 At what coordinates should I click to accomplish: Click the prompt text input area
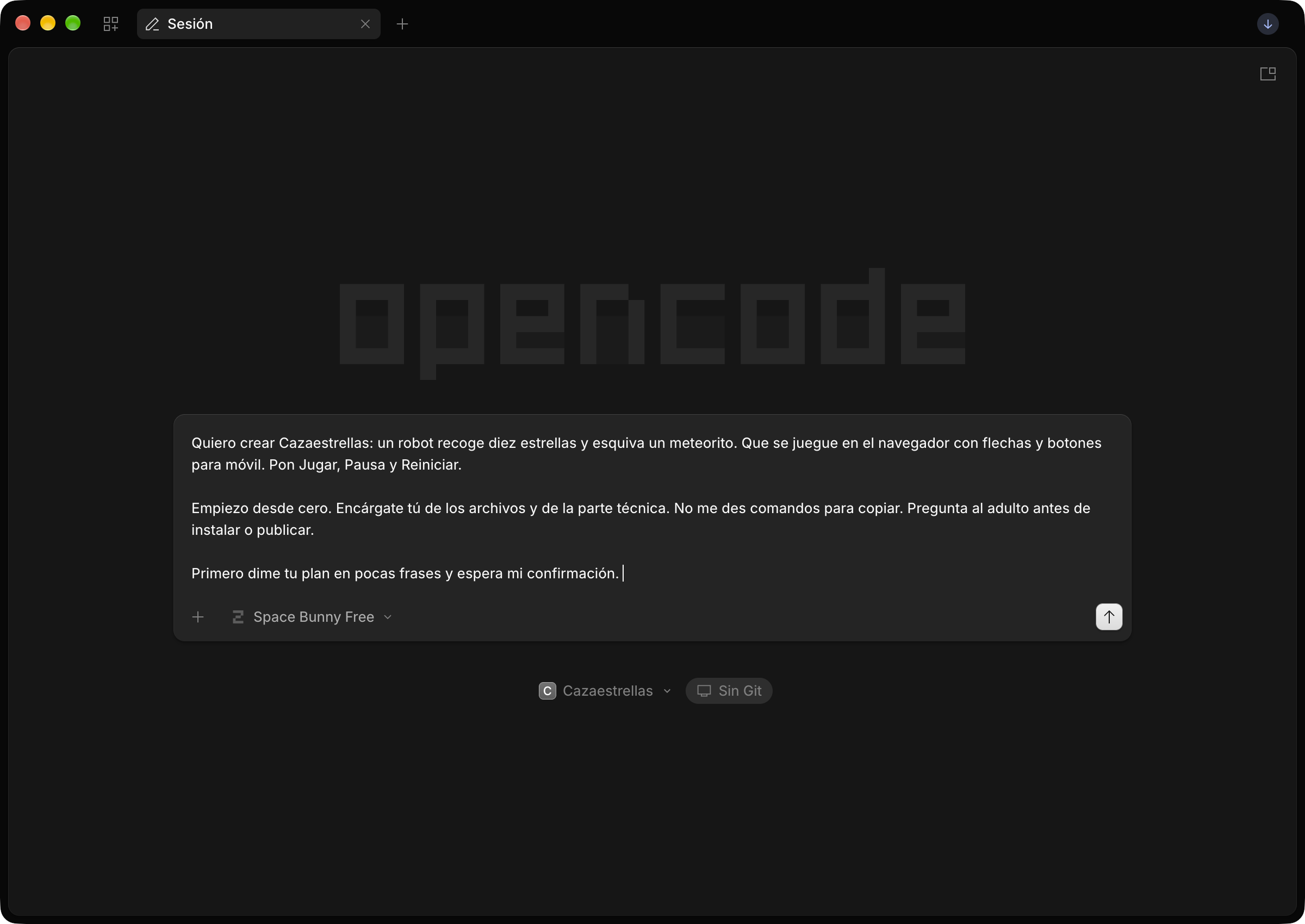651,508
